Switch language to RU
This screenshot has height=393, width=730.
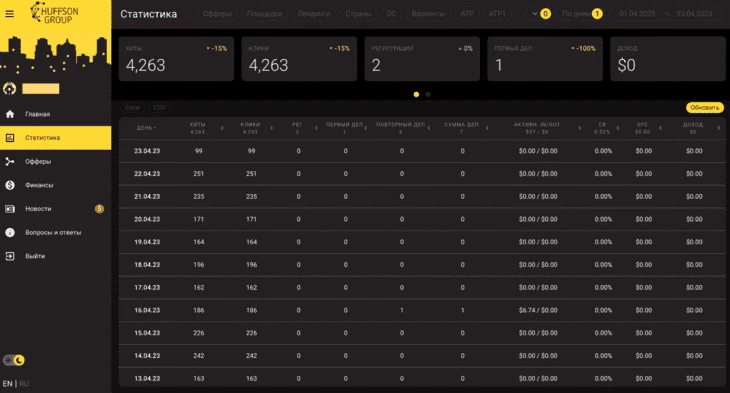[24, 384]
